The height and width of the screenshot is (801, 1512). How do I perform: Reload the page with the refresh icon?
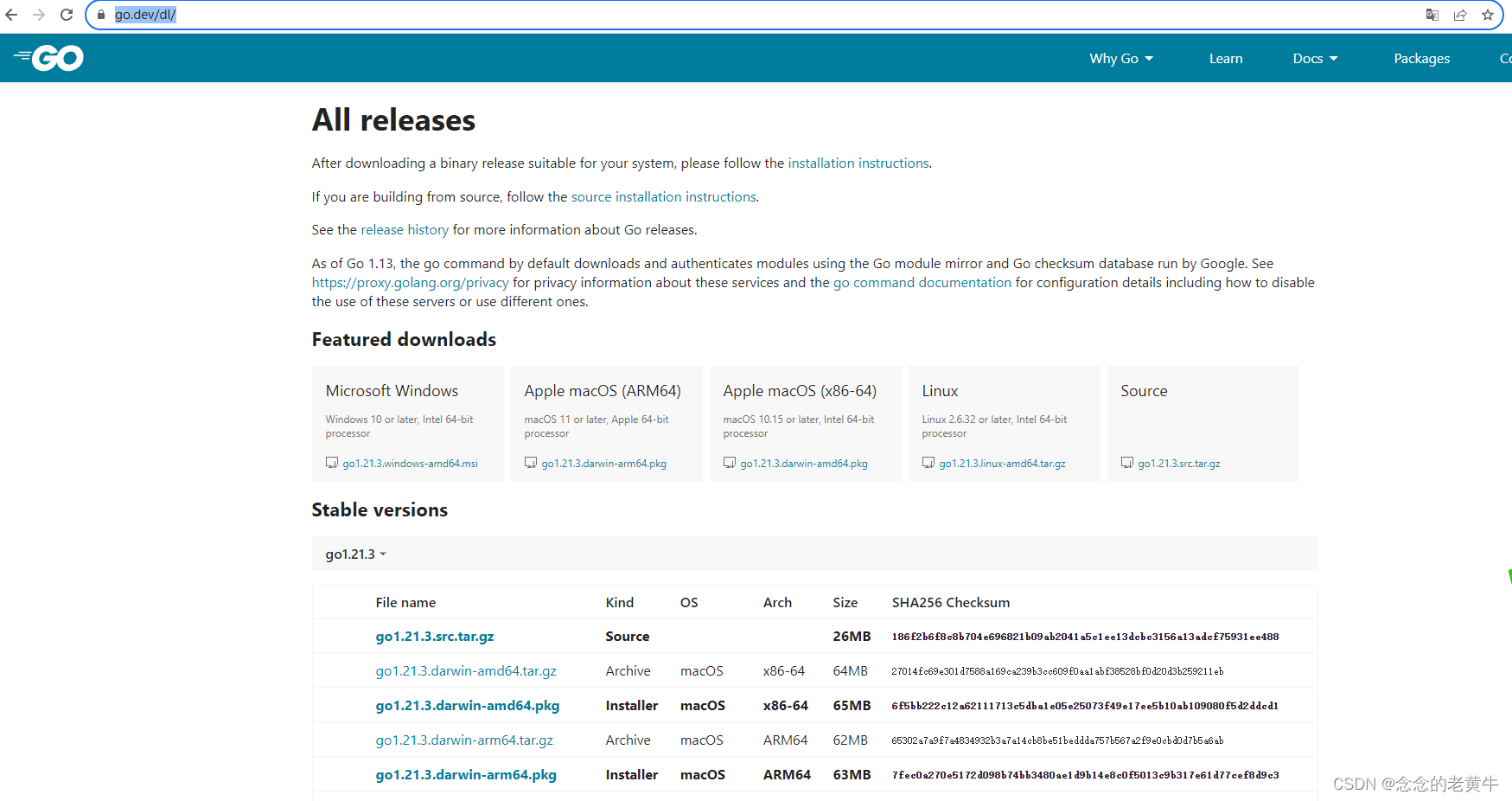click(67, 15)
